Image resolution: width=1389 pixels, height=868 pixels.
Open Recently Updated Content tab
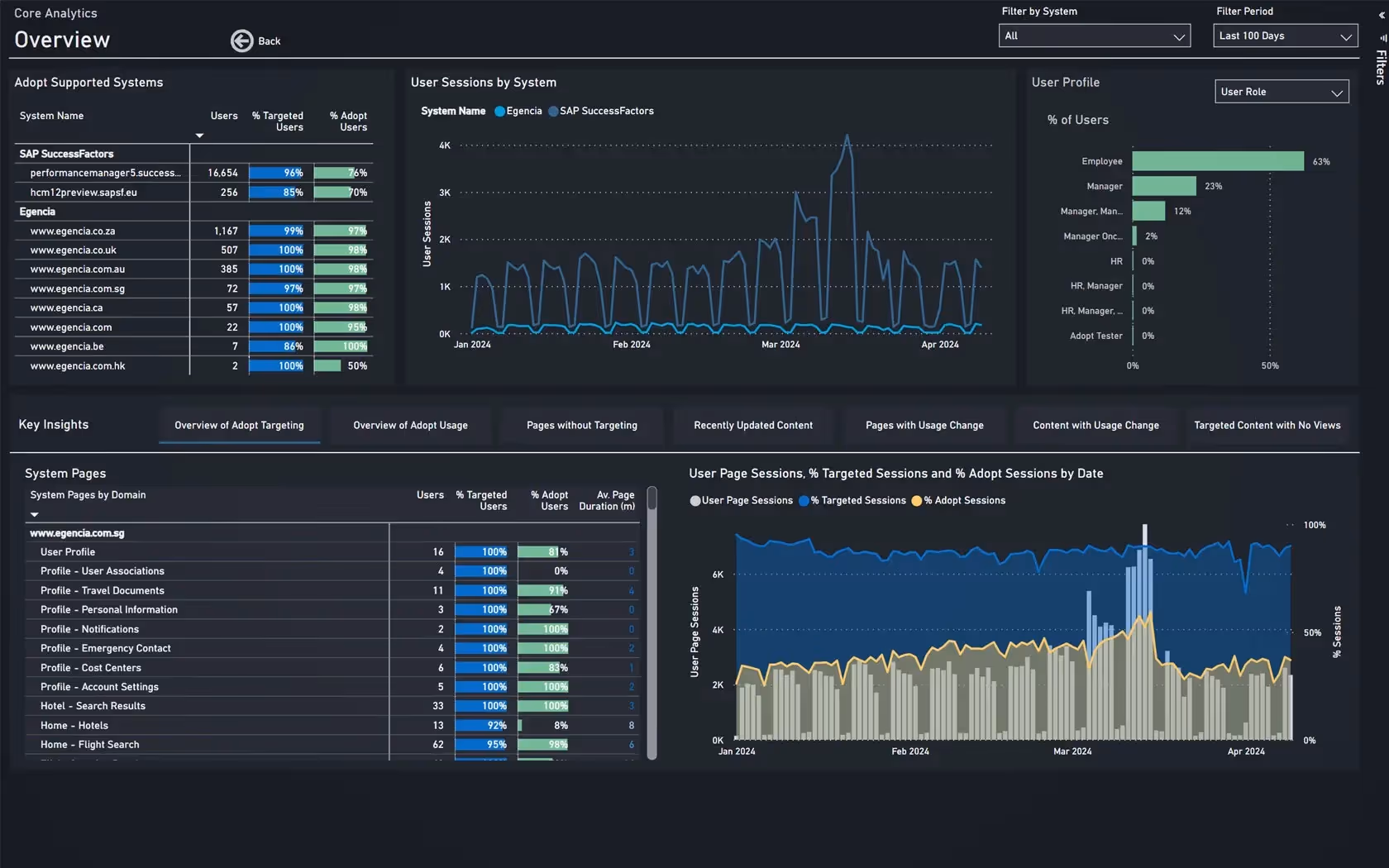[x=753, y=425]
